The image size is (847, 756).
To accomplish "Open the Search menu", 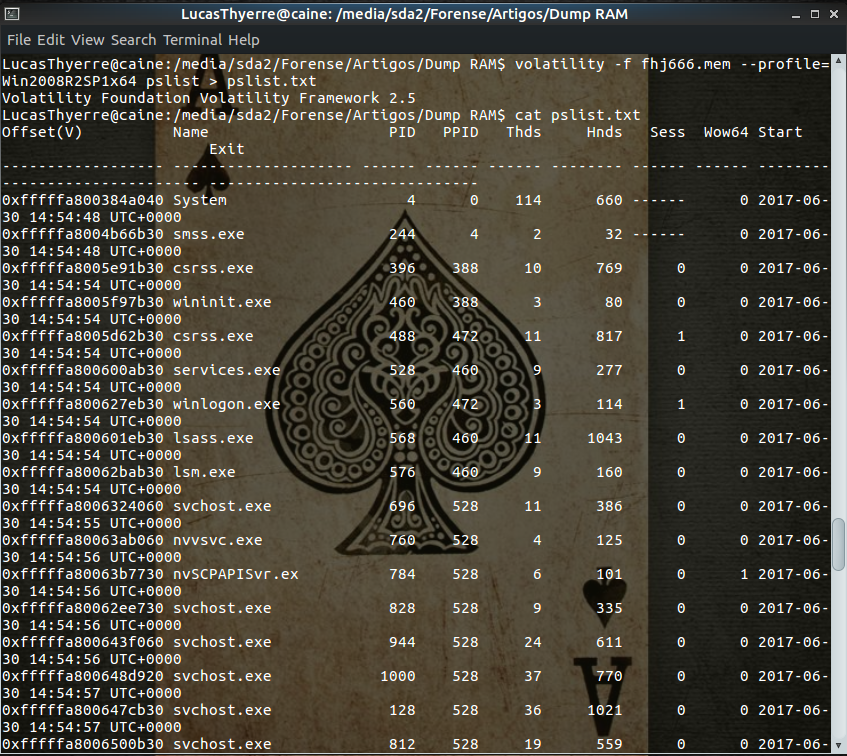I will pos(133,40).
